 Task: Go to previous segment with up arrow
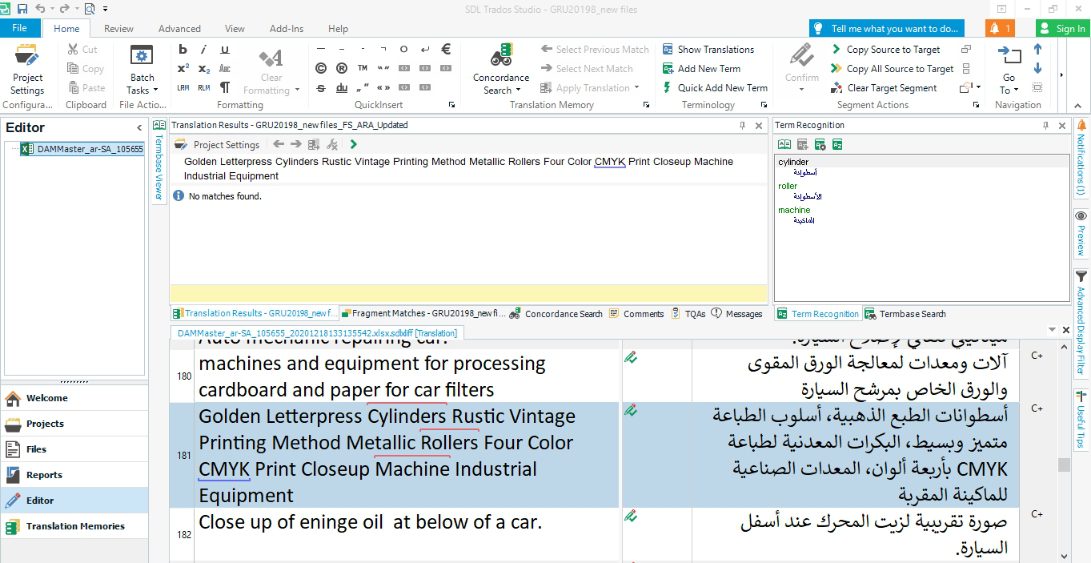point(1037,49)
